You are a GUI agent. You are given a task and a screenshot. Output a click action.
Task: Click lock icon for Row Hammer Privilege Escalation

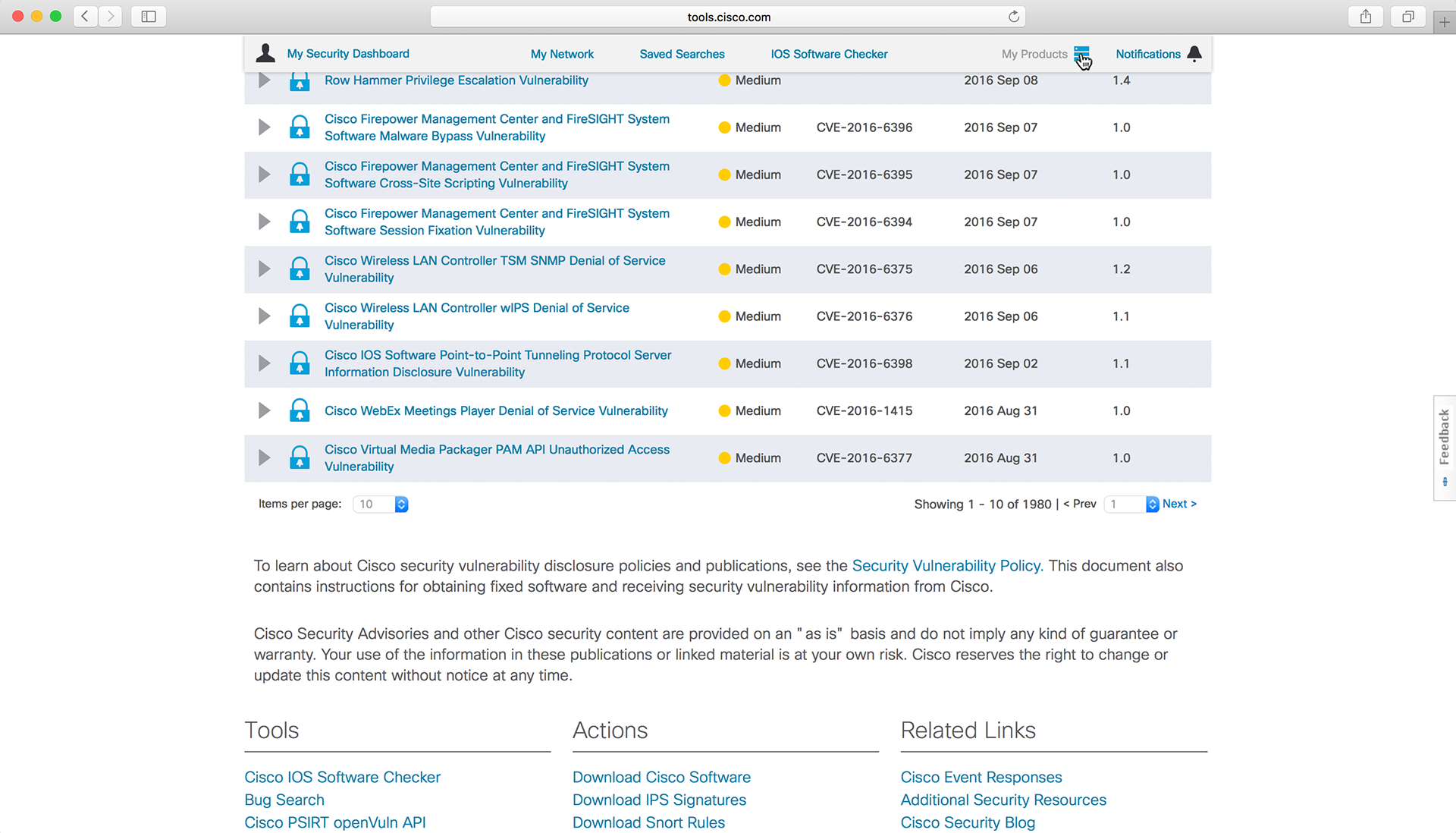(300, 80)
